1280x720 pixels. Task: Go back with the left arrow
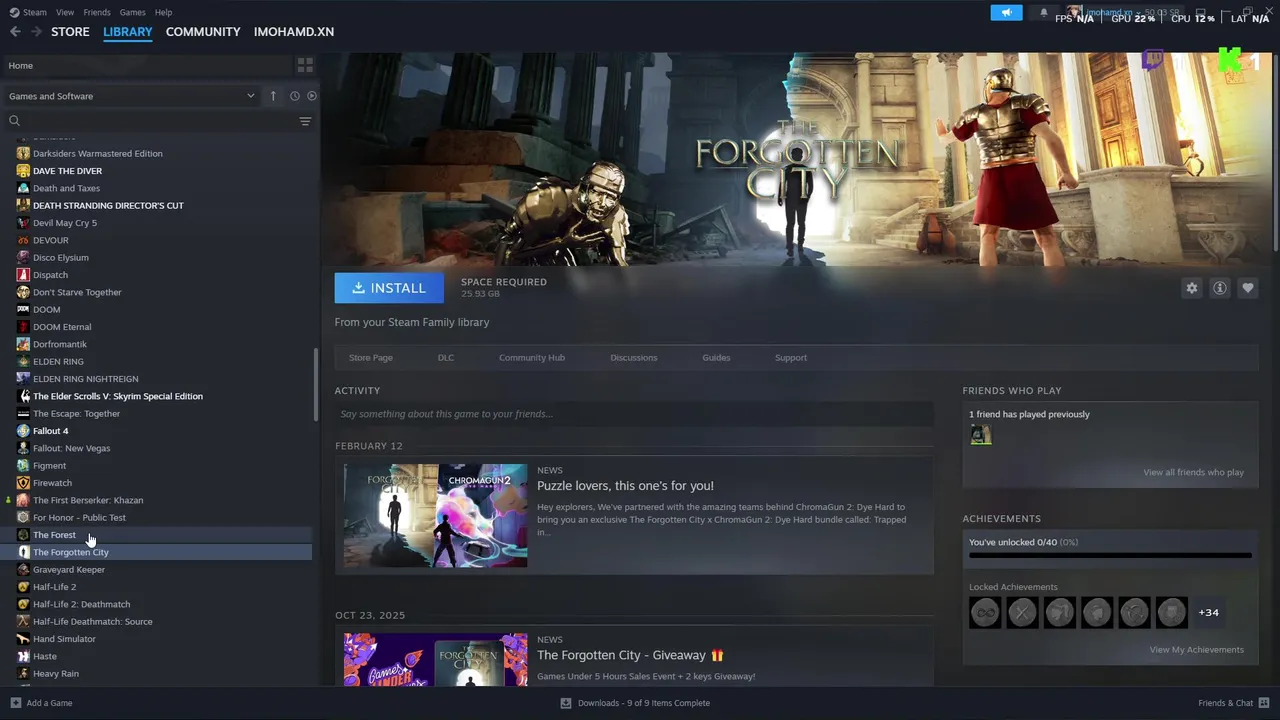15,32
